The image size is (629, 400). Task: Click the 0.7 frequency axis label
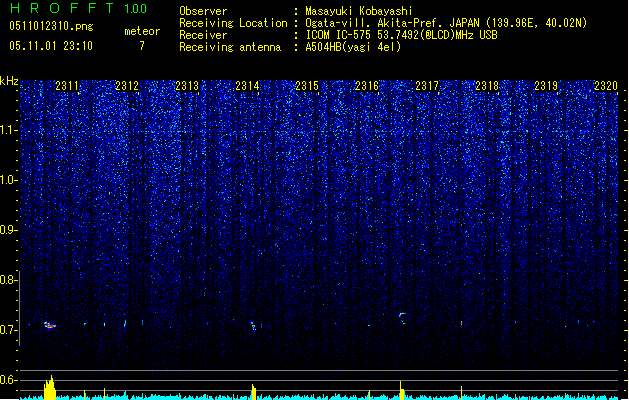pyautogui.click(x=8, y=330)
